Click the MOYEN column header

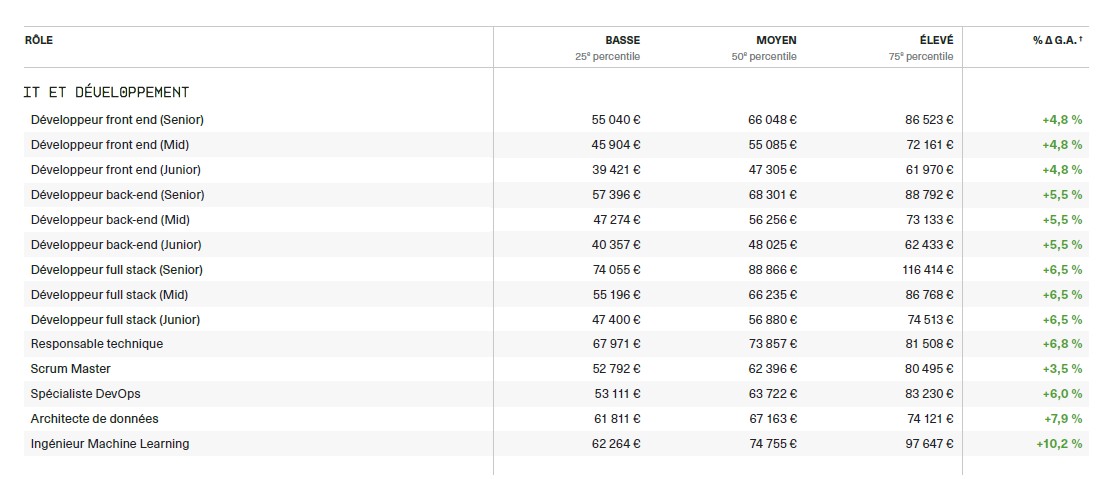tap(776, 40)
